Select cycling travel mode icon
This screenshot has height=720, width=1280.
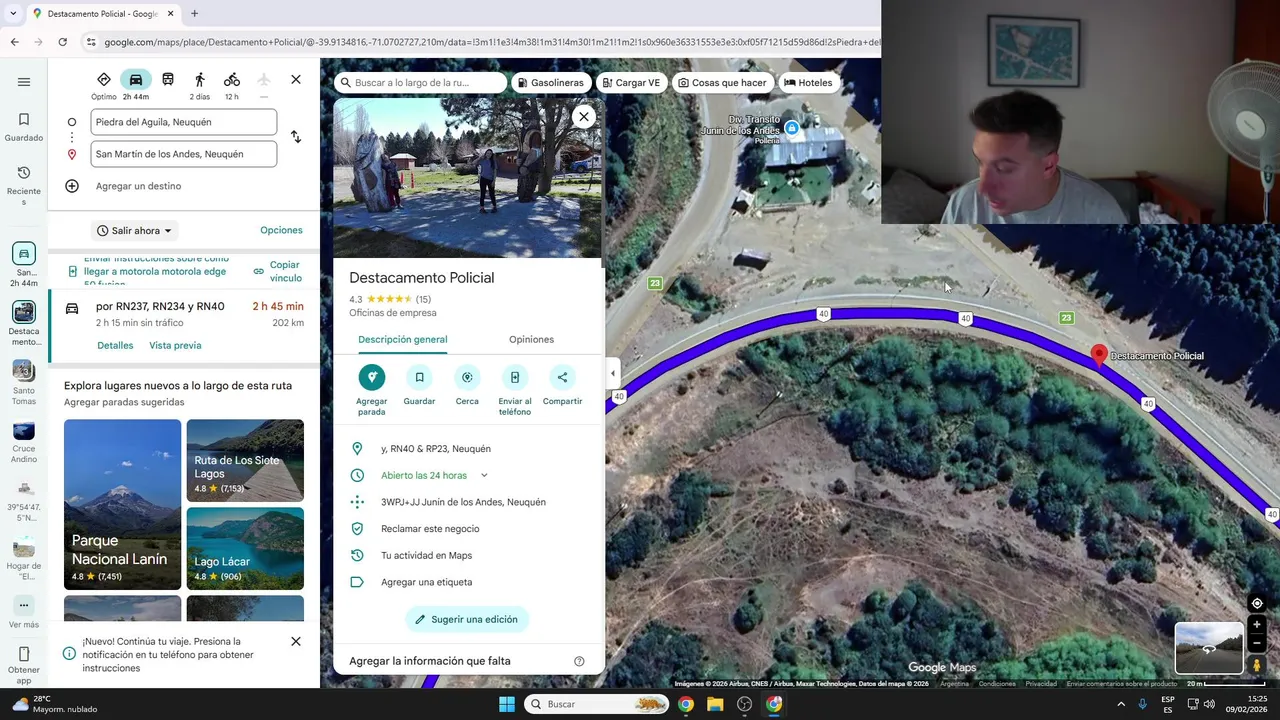[232, 80]
